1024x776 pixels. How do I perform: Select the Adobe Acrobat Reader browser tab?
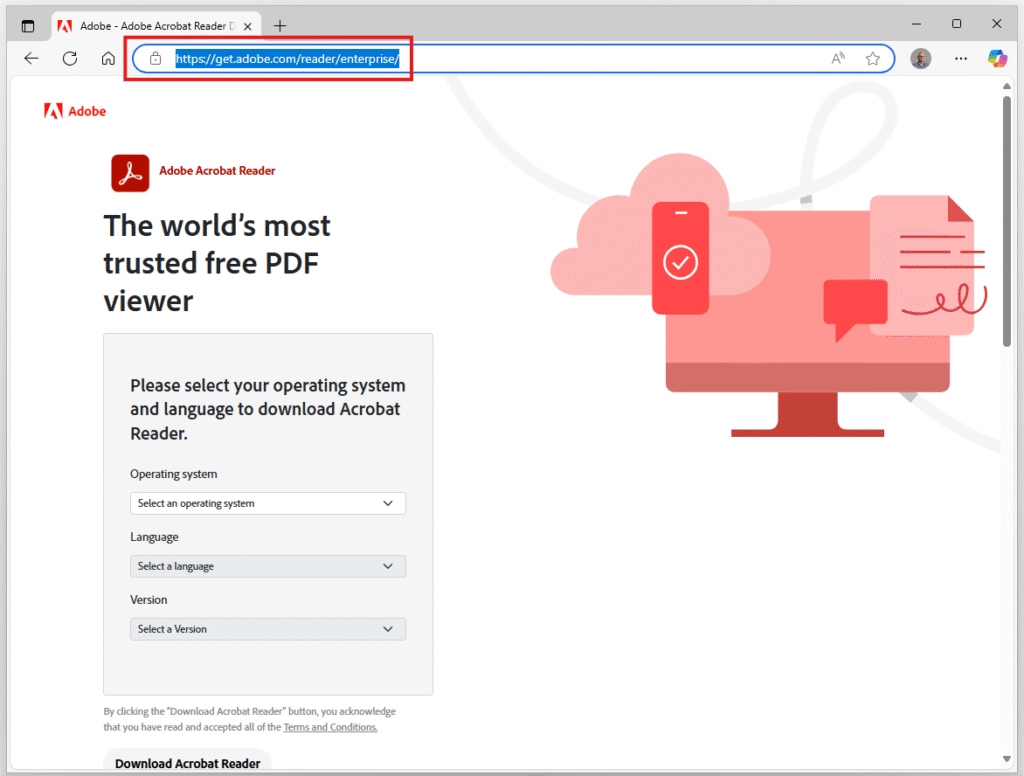[x=150, y=25]
